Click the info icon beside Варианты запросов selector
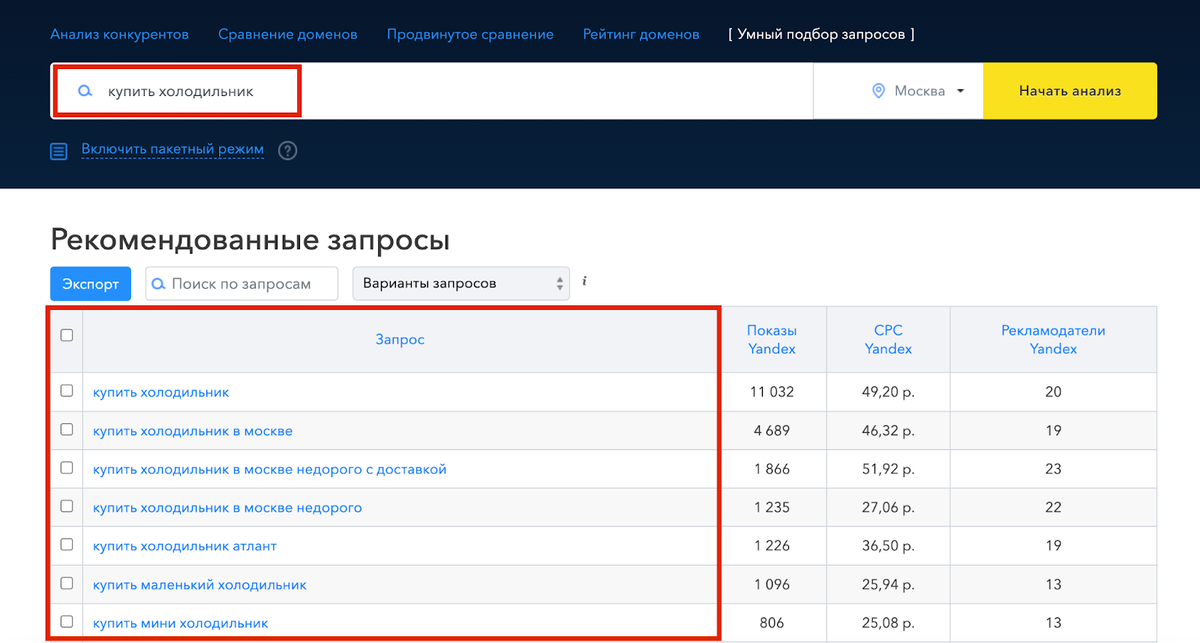The height and width of the screenshot is (643, 1200). pos(583,281)
